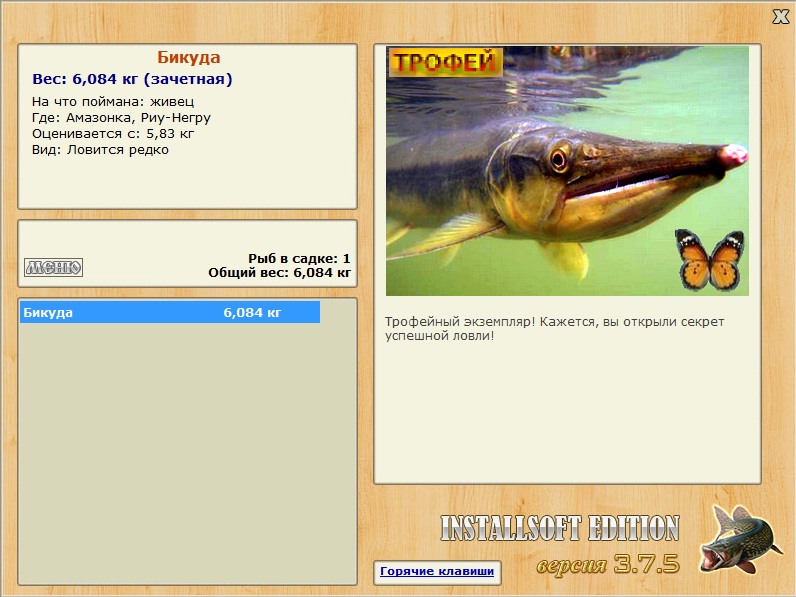Click the Рыб в садке: 1 counter

[300, 258]
